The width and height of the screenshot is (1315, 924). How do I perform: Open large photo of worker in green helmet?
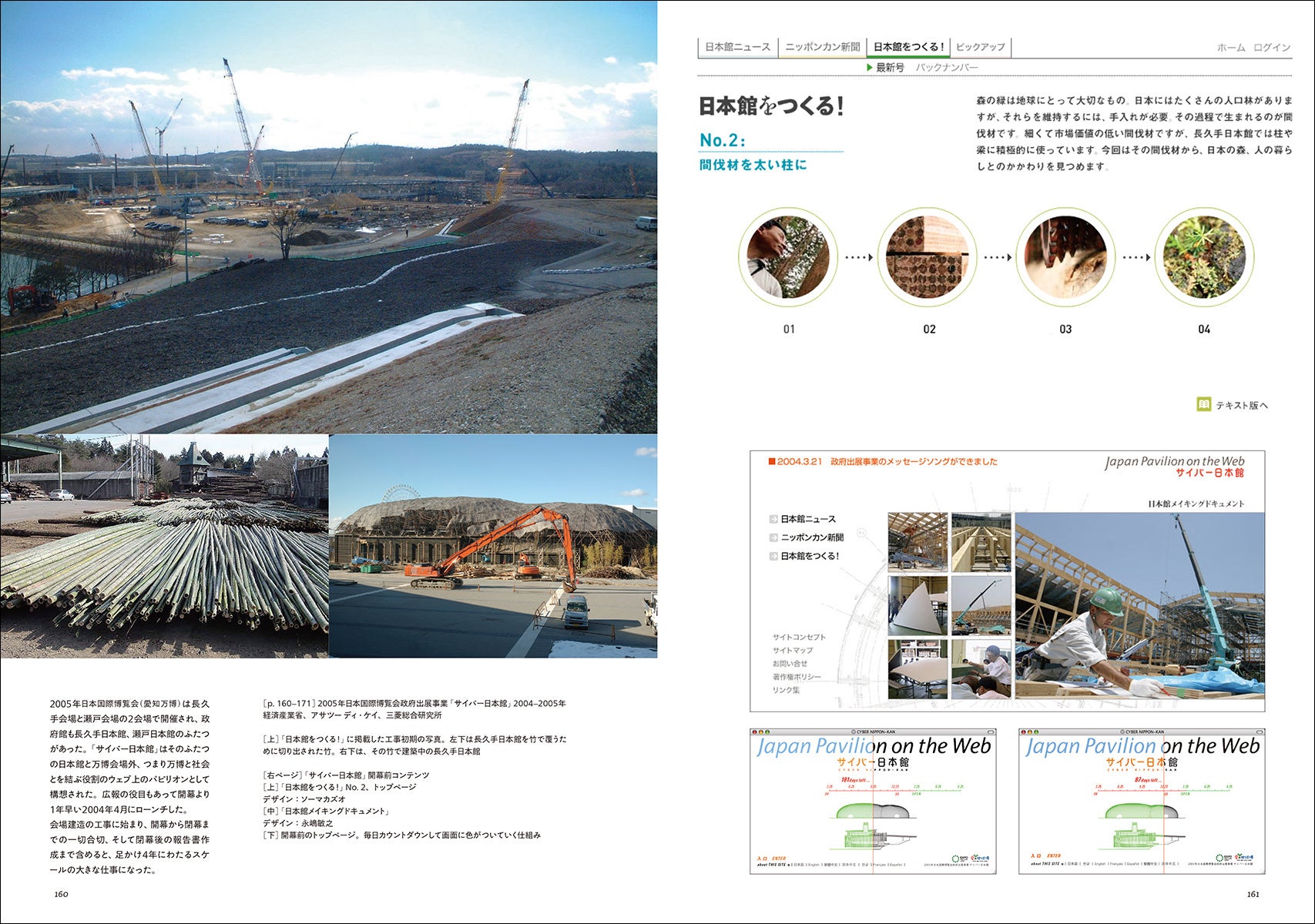point(1139,605)
